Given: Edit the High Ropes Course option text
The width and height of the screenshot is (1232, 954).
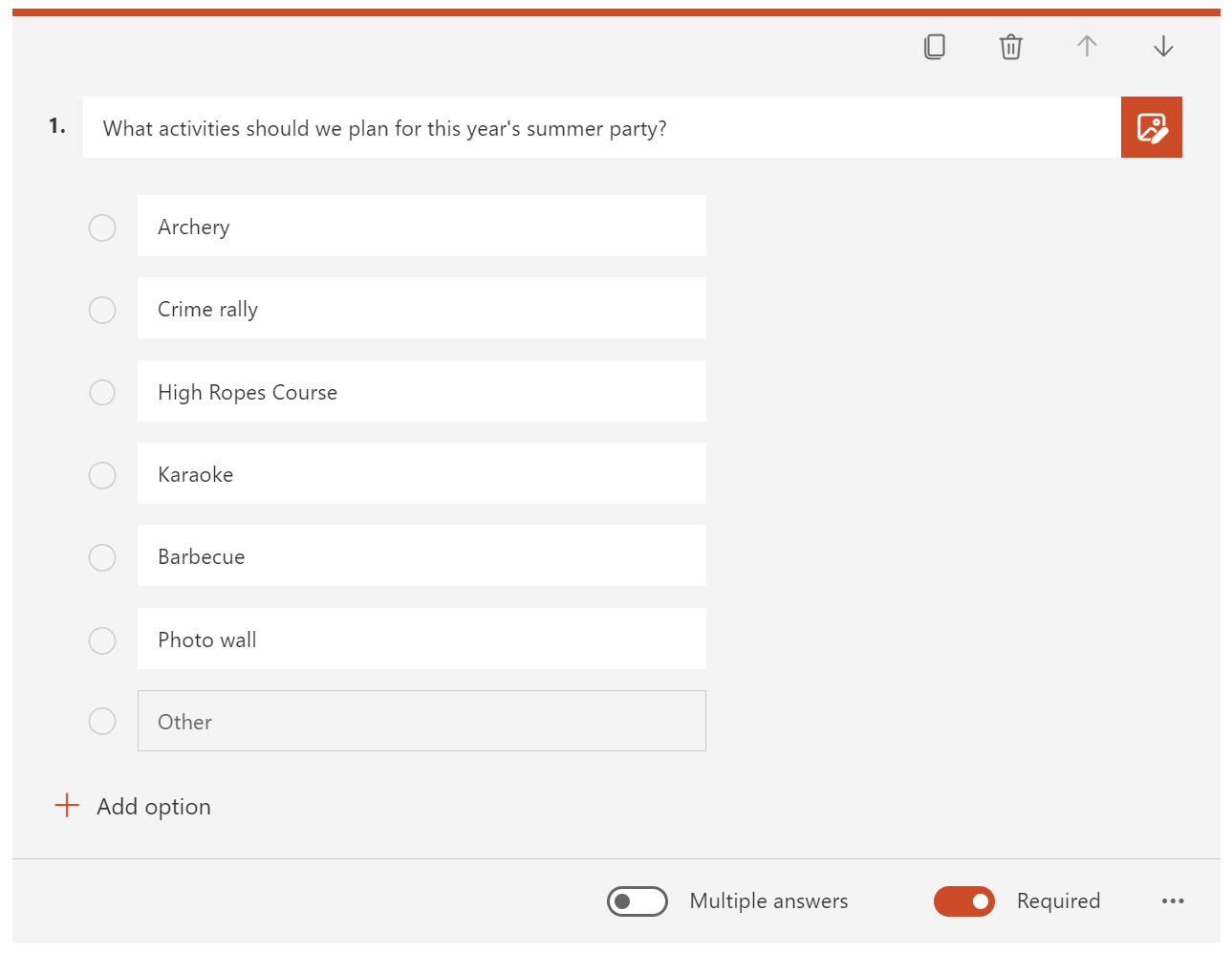Looking at the screenshot, I should click(421, 392).
